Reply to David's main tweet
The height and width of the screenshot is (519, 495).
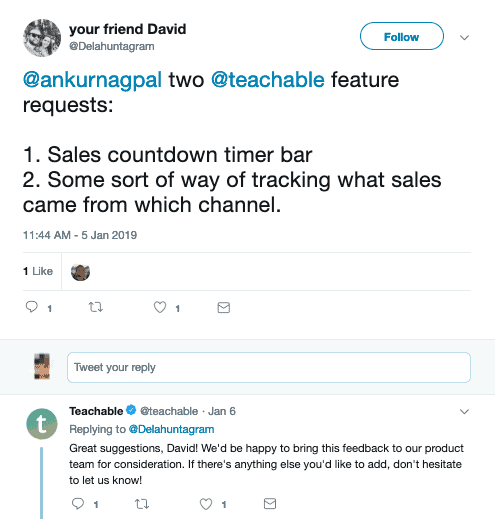32,306
